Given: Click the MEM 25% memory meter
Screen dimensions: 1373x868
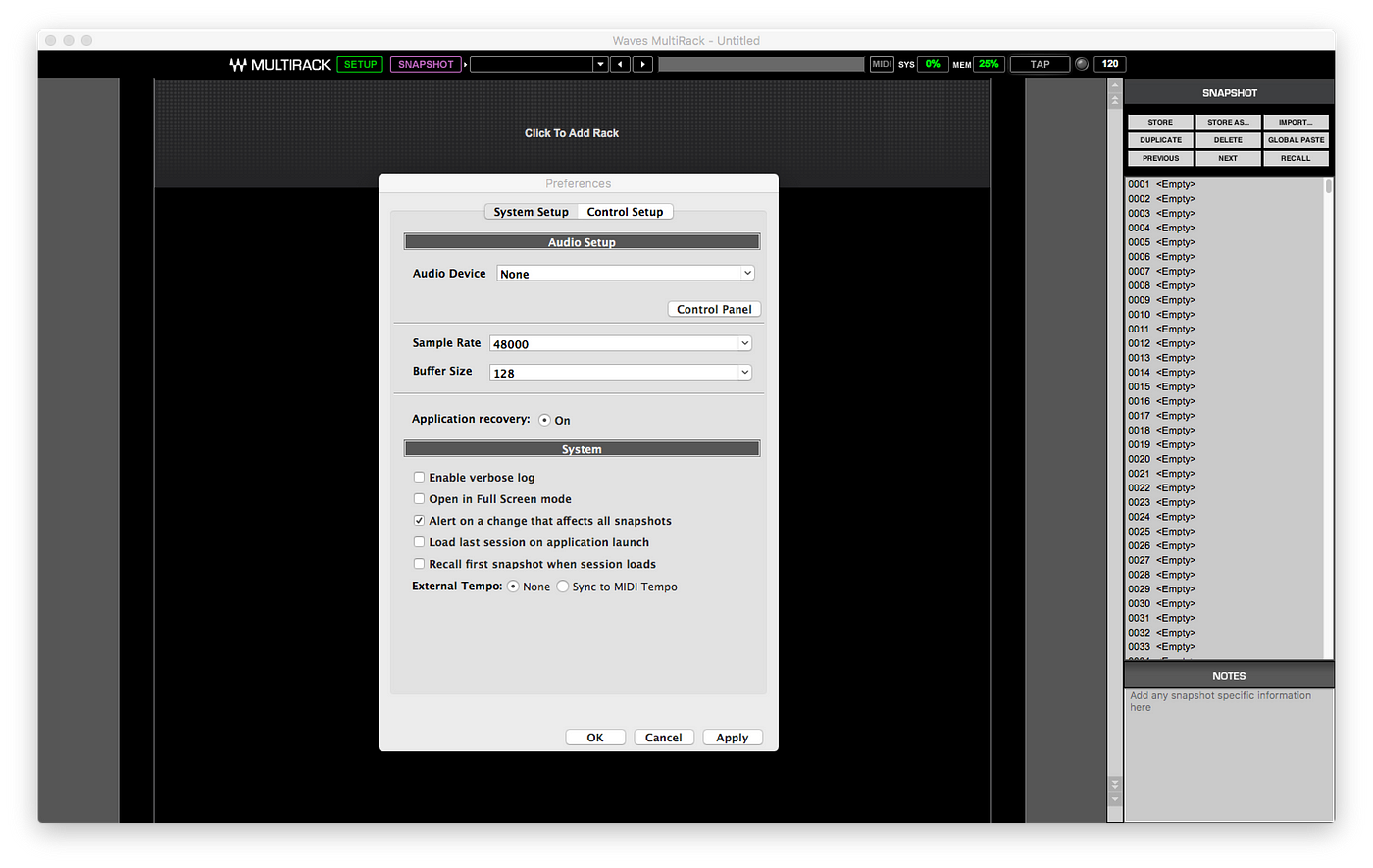Looking at the screenshot, I should 989,64.
